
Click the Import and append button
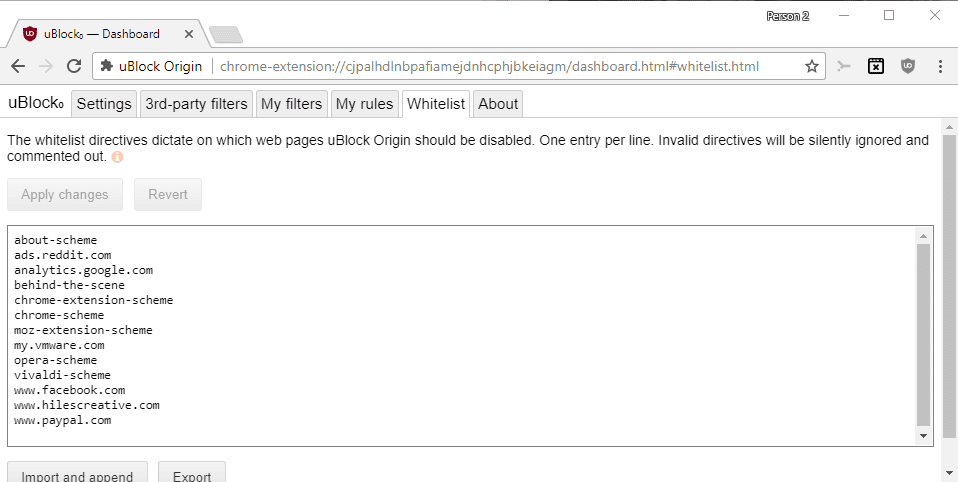coord(77,472)
